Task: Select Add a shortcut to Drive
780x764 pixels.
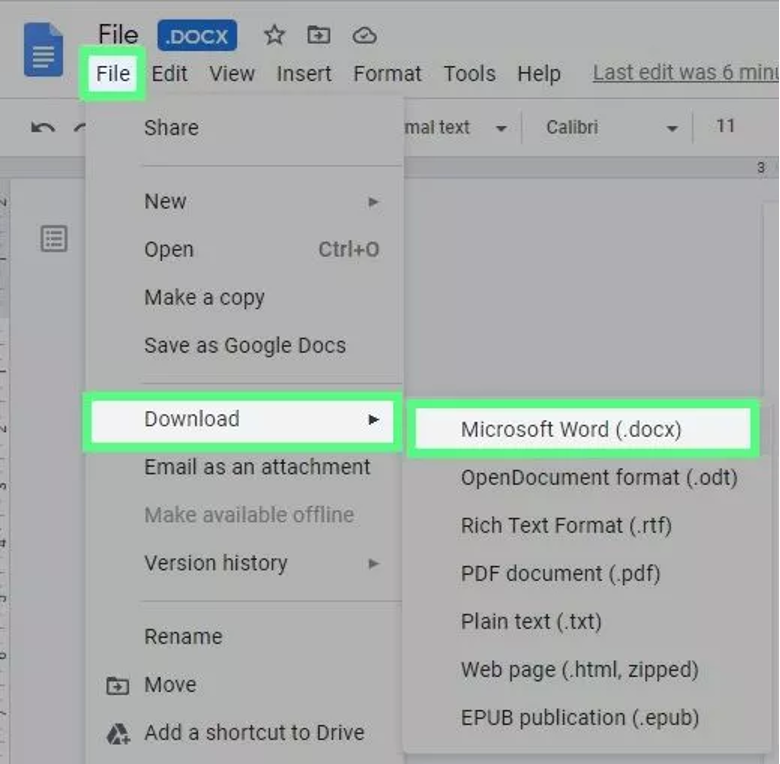Action: pos(244,733)
